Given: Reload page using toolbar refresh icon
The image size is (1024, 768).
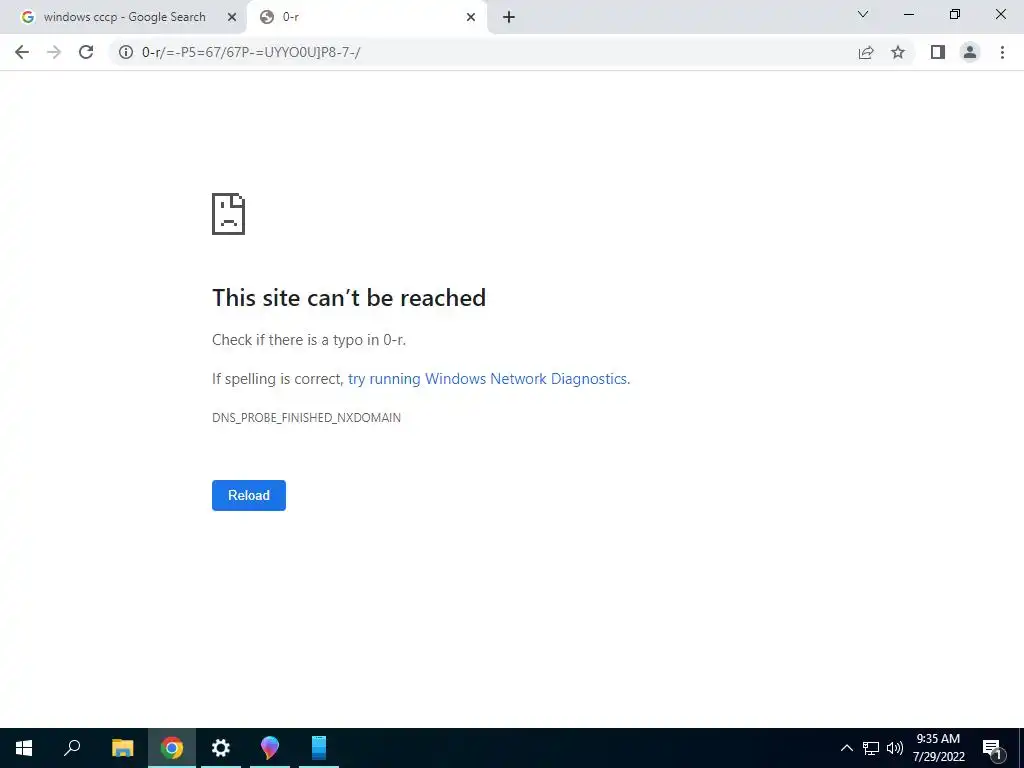Looking at the screenshot, I should point(86,52).
